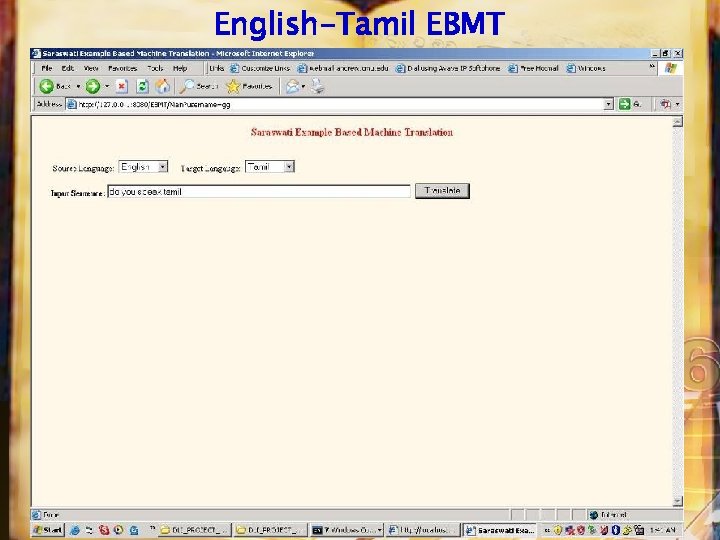Open the Customize Links link
720x540 pixels.
click(260, 68)
